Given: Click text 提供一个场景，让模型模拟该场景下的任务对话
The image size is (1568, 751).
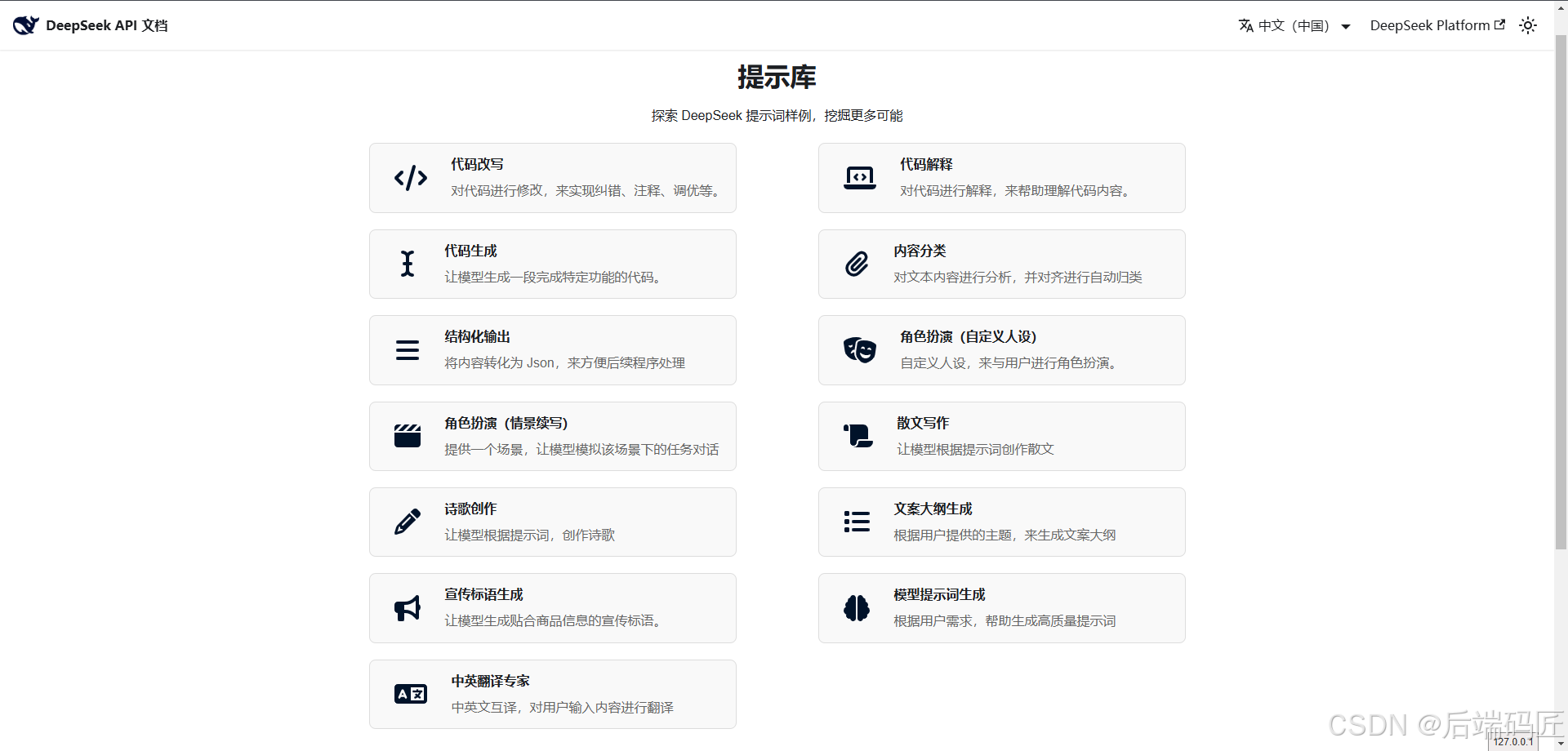Looking at the screenshot, I should point(581,449).
